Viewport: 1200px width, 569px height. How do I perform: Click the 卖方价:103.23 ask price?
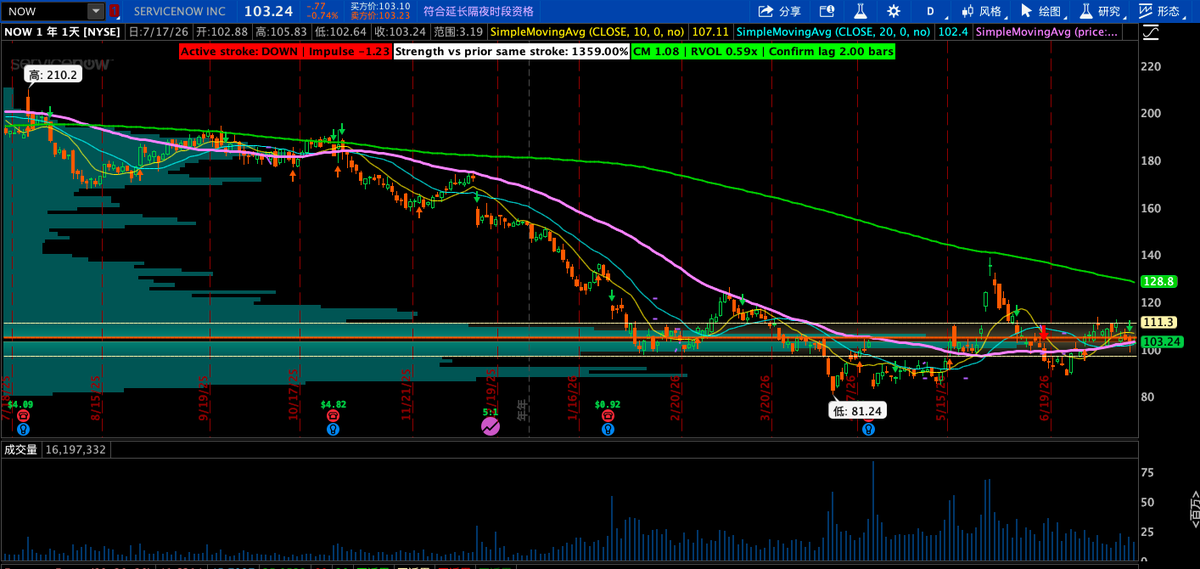point(380,16)
